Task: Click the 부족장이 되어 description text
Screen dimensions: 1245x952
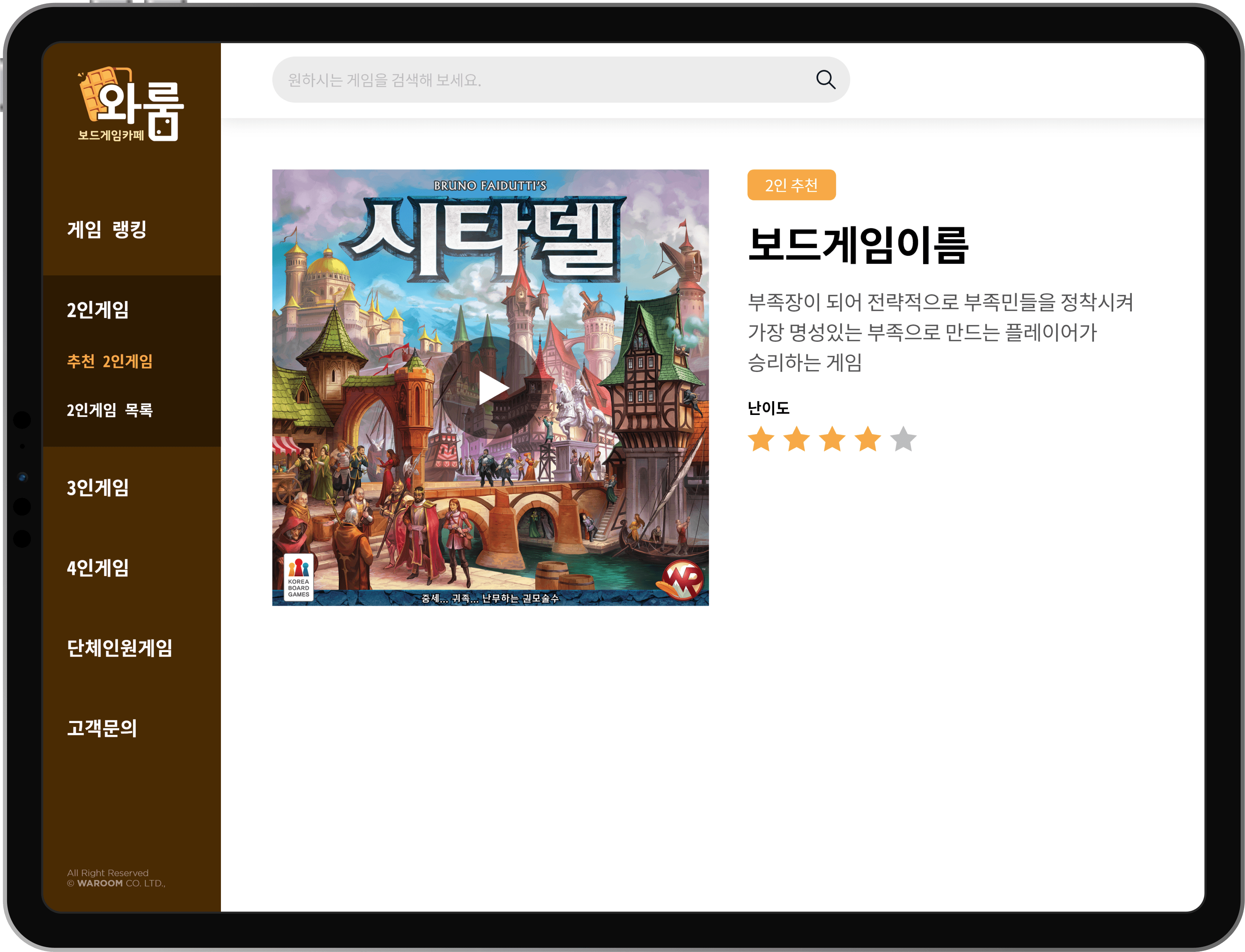Action: pyautogui.click(x=941, y=332)
